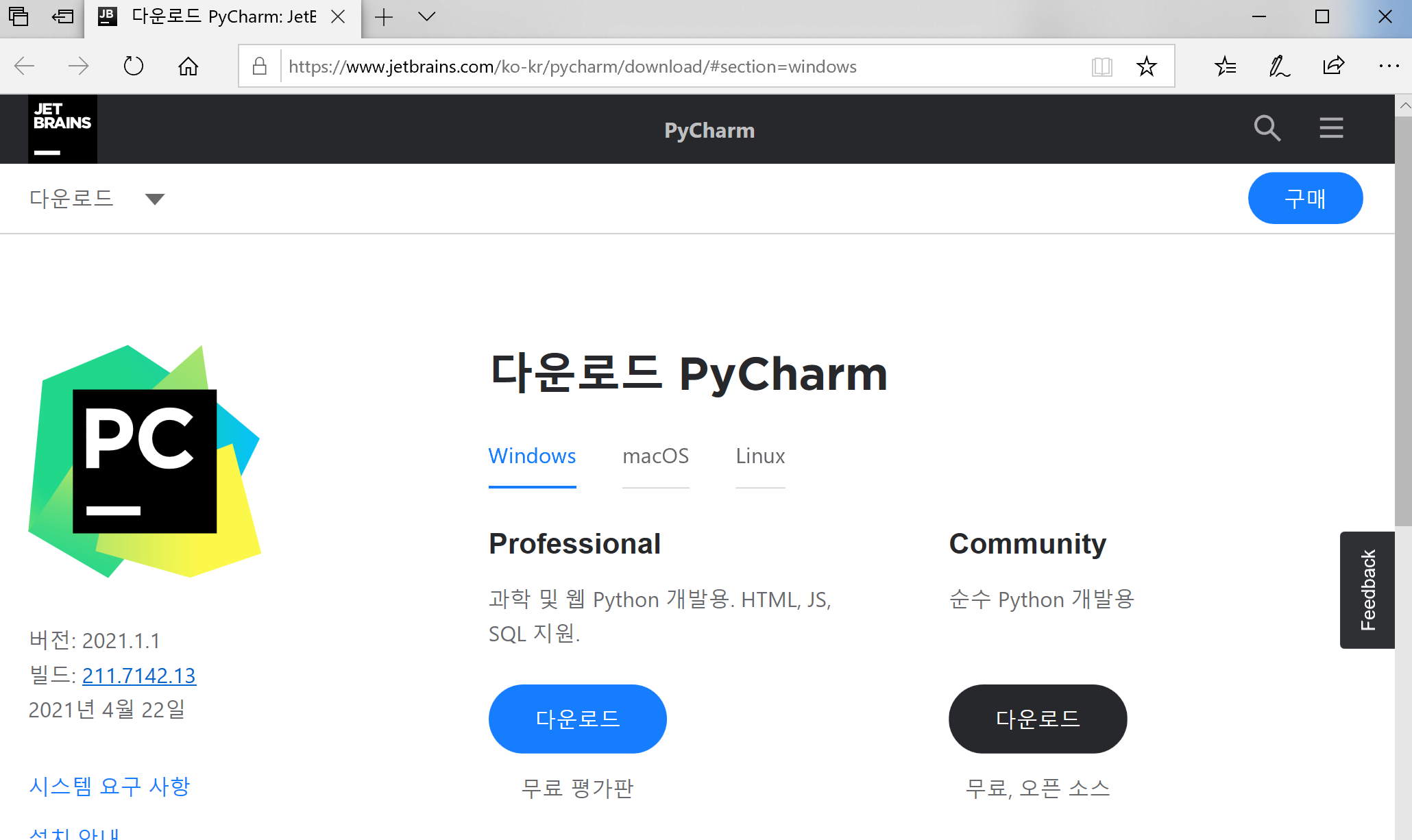Open the Feedback side tab
The width and height of the screenshot is (1412, 840).
tap(1367, 590)
